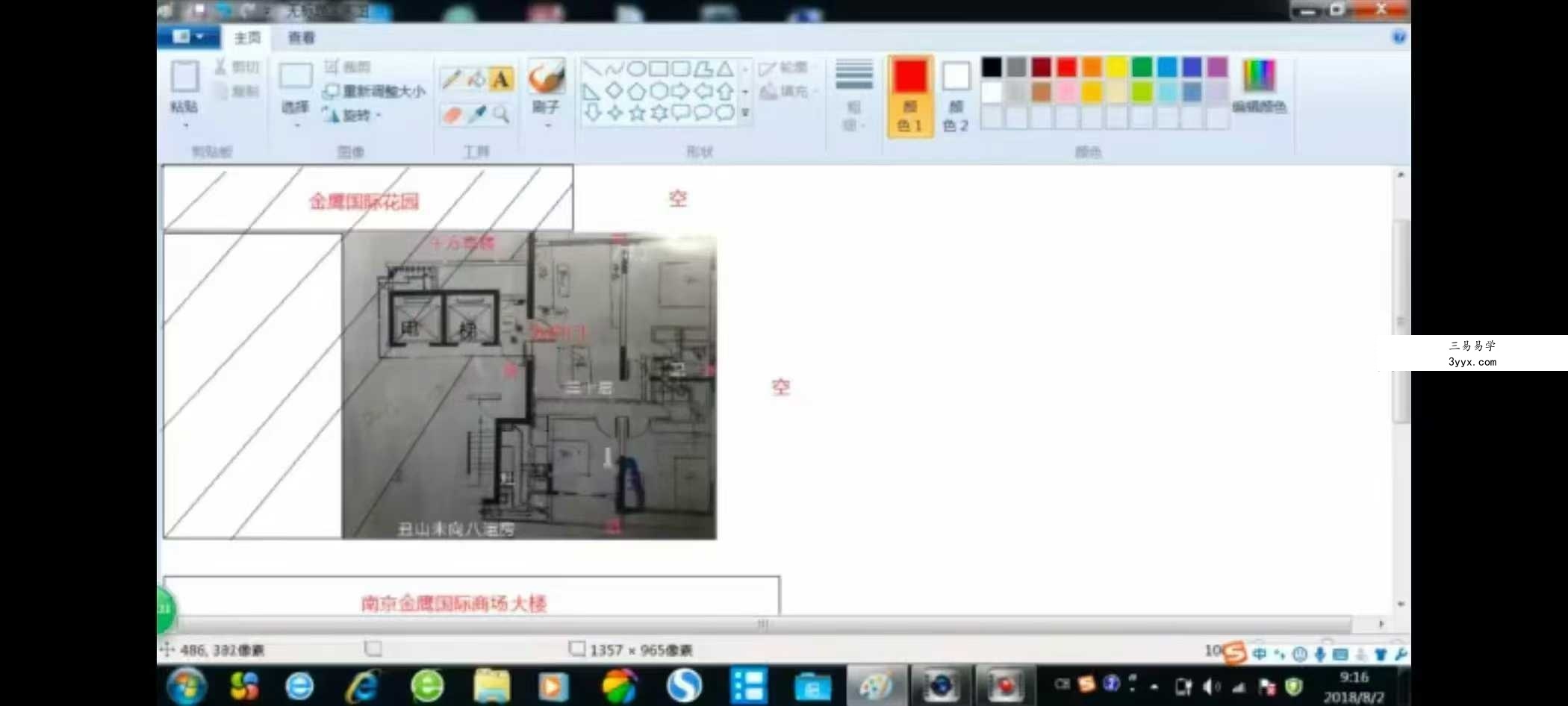Switch to the 查看 tab
This screenshot has width=1568, height=706.
pos(302,37)
